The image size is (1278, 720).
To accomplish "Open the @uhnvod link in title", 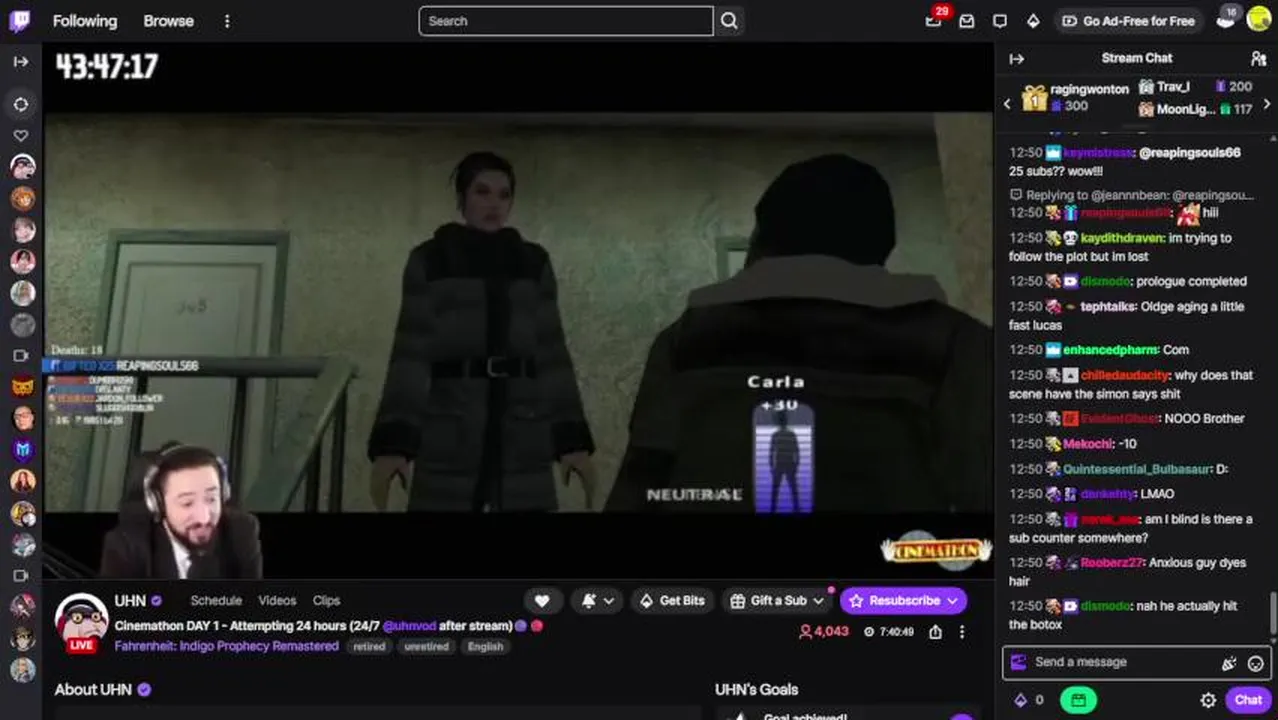I will click(x=409, y=626).
